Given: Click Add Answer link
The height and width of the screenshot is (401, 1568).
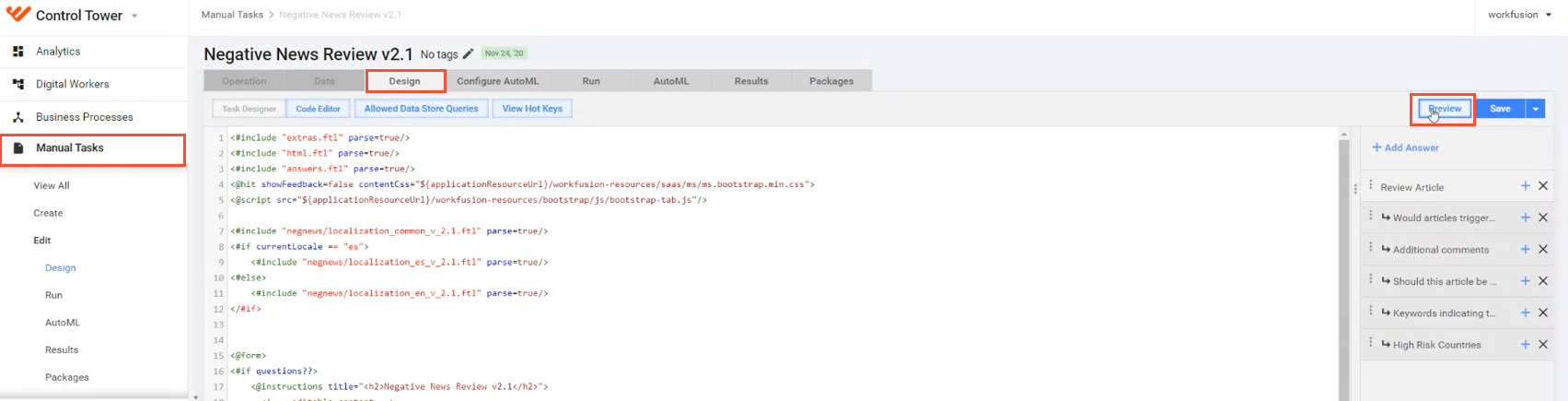Looking at the screenshot, I should (x=1405, y=147).
